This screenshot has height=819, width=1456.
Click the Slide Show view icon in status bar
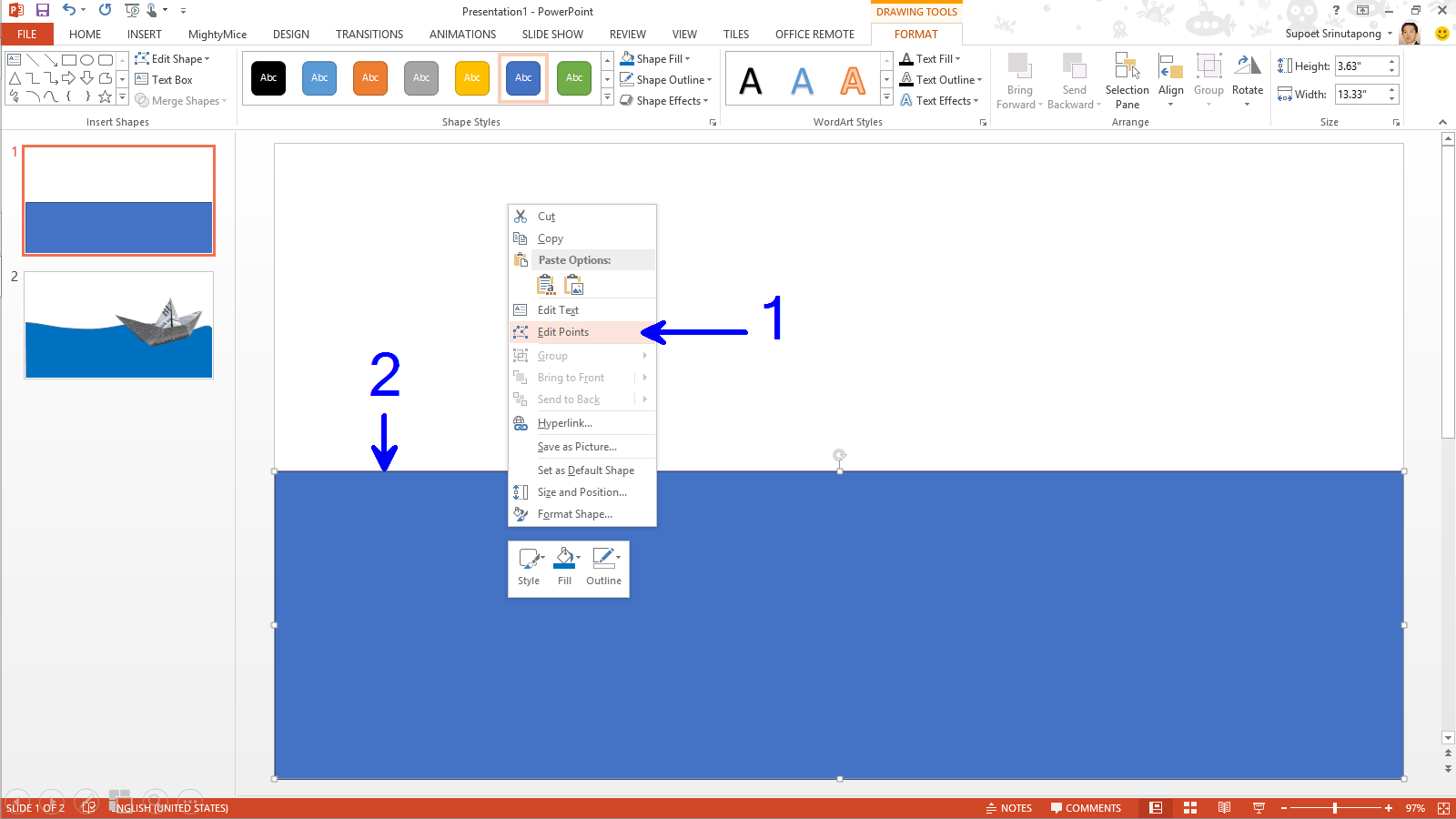click(x=1259, y=808)
